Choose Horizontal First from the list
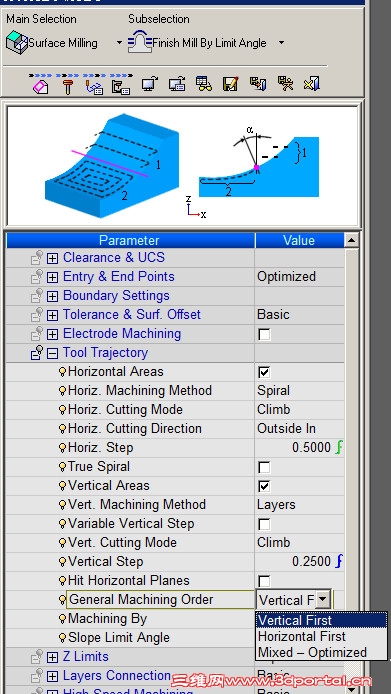Viewport: 391px width, 694px height. tap(321, 636)
